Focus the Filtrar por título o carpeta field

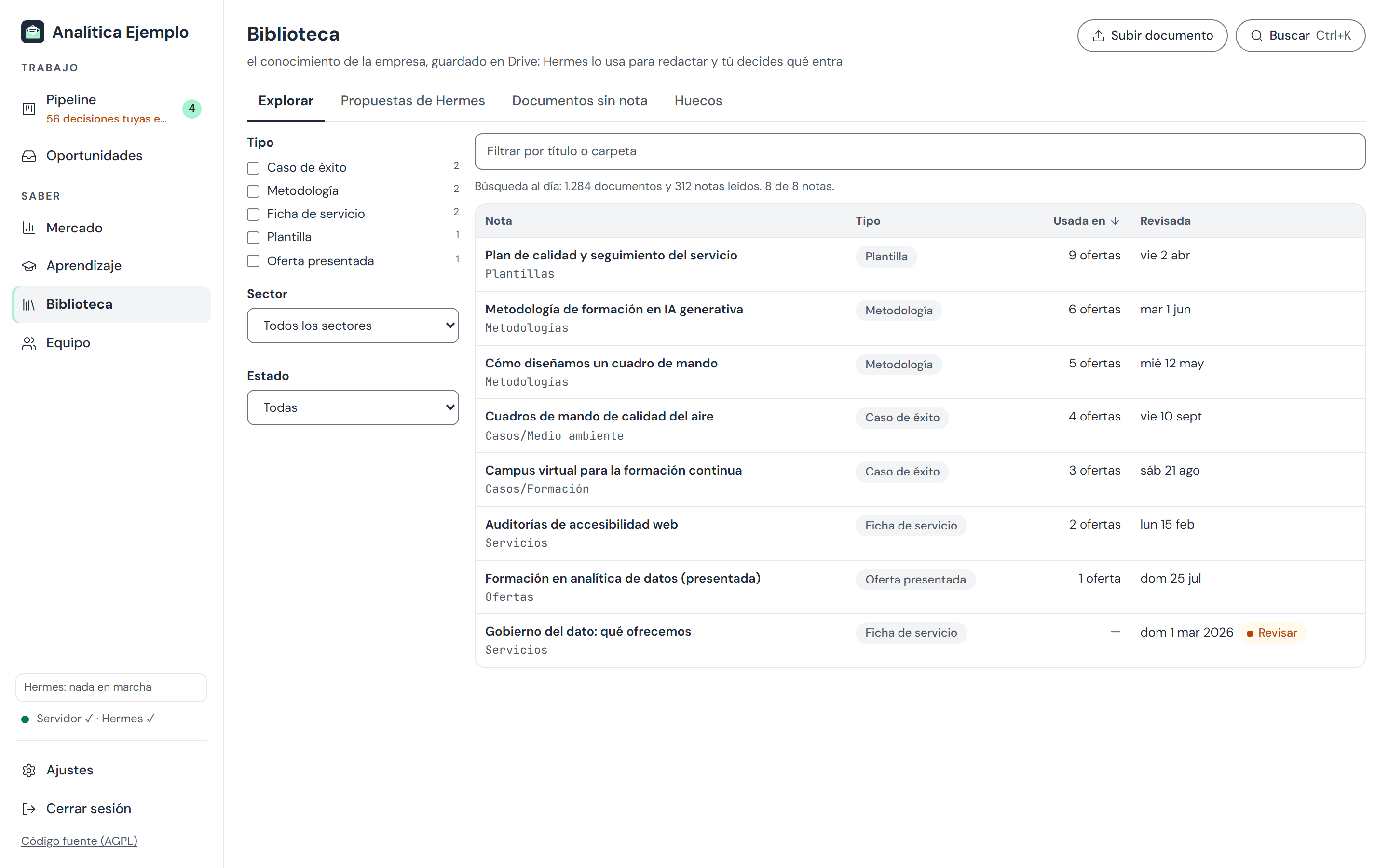(920, 151)
